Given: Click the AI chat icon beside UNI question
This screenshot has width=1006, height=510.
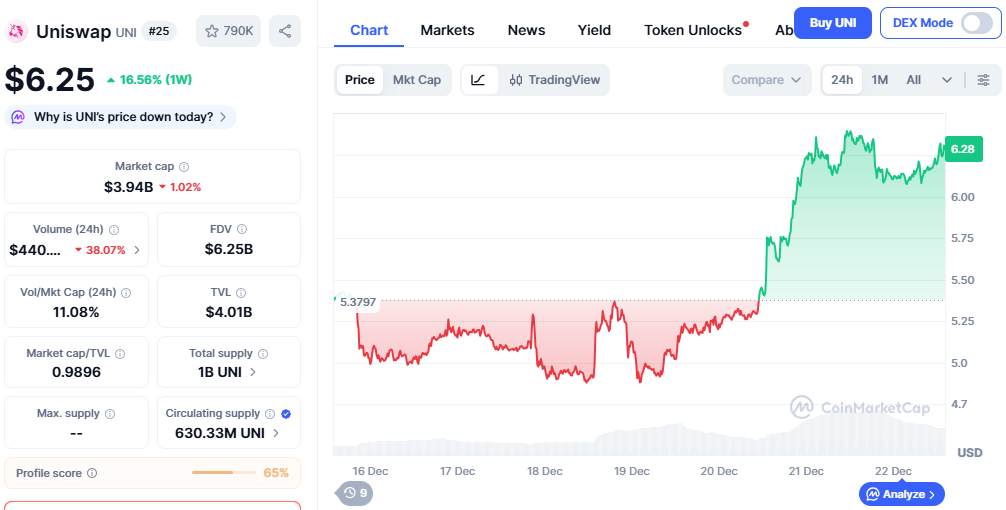Looking at the screenshot, I should 18,117.
